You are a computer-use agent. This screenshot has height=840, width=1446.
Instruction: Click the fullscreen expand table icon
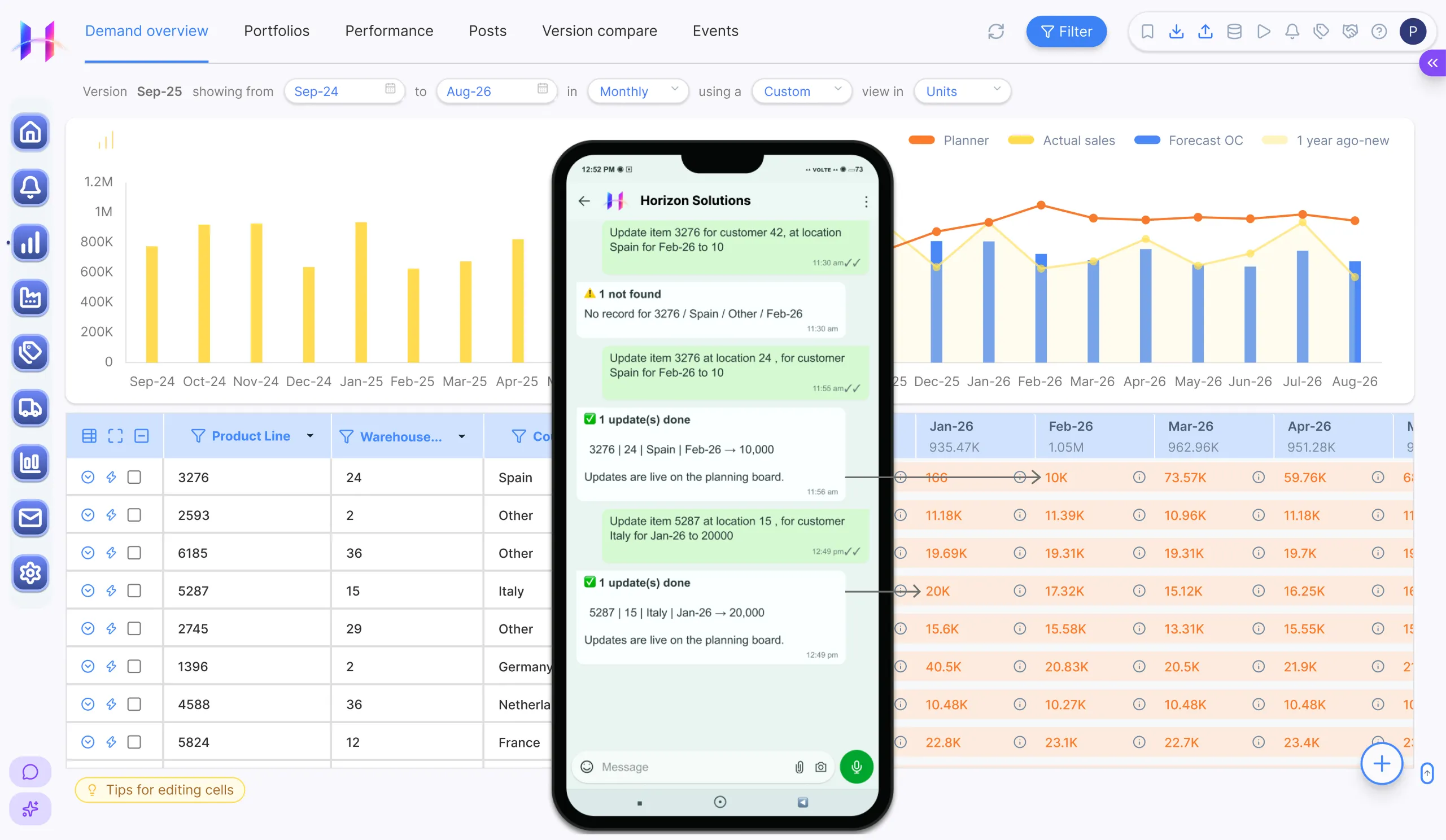[115, 436]
